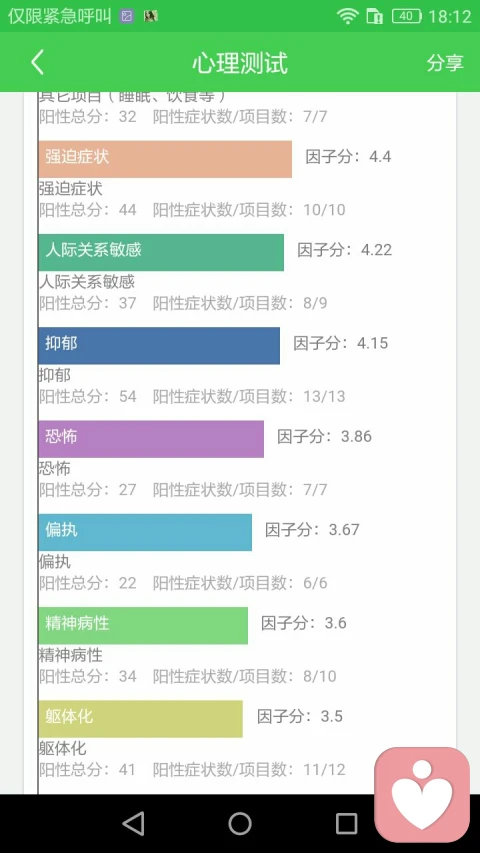
Task: Open recent apps square button
Action: 346,824
